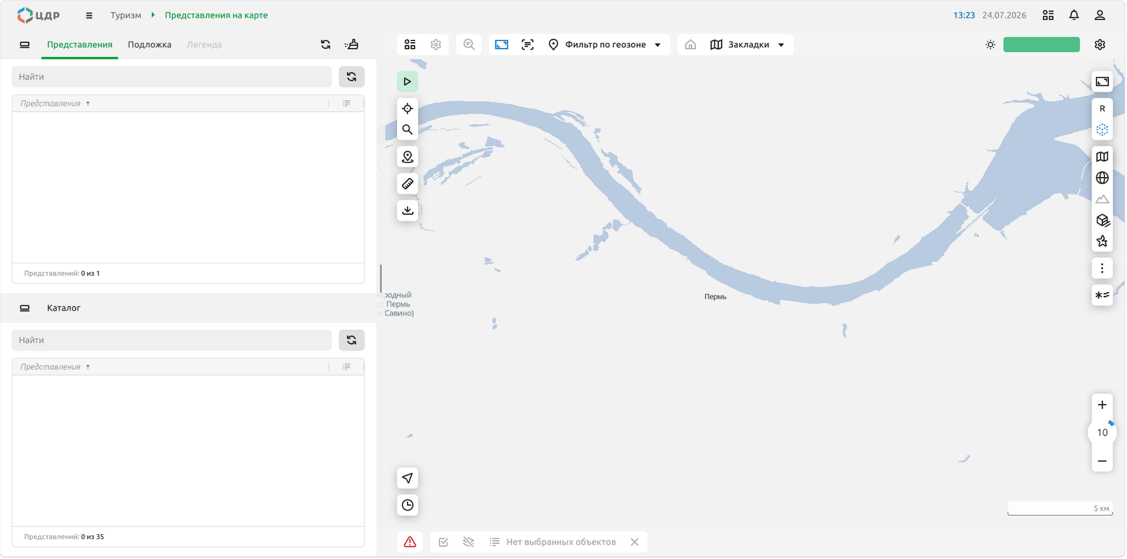Open map settings gear at top right
Screen dimensions: 1127x559
[1100, 45]
